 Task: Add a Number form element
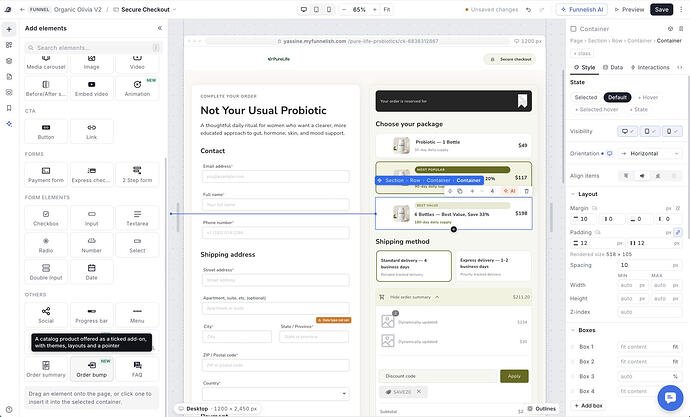91,245
